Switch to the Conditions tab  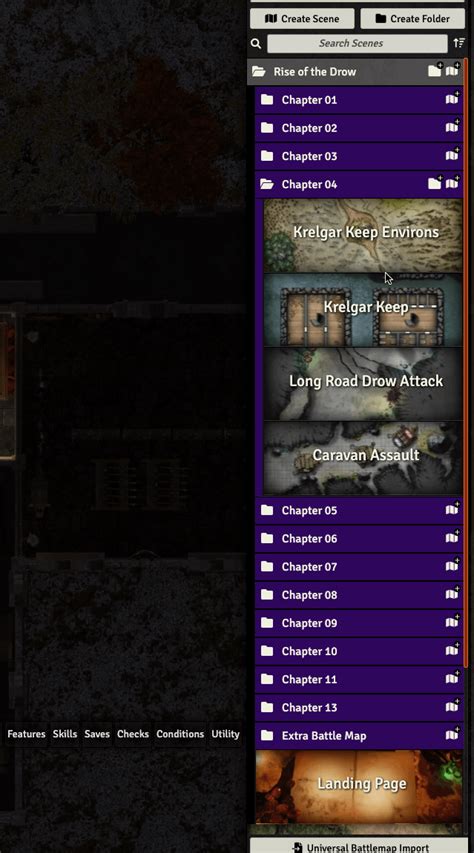point(180,734)
